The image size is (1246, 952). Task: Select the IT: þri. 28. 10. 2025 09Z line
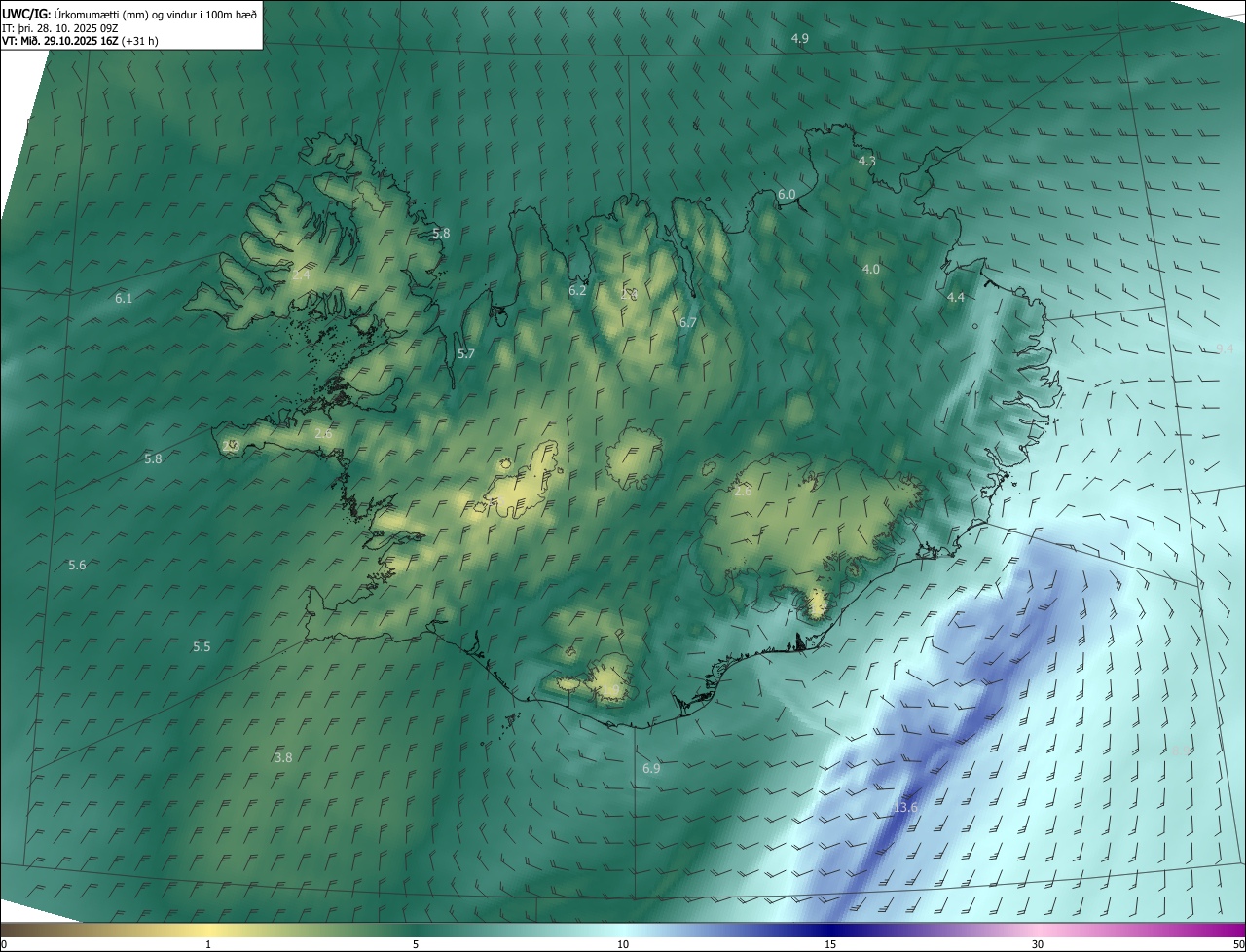pos(58,27)
